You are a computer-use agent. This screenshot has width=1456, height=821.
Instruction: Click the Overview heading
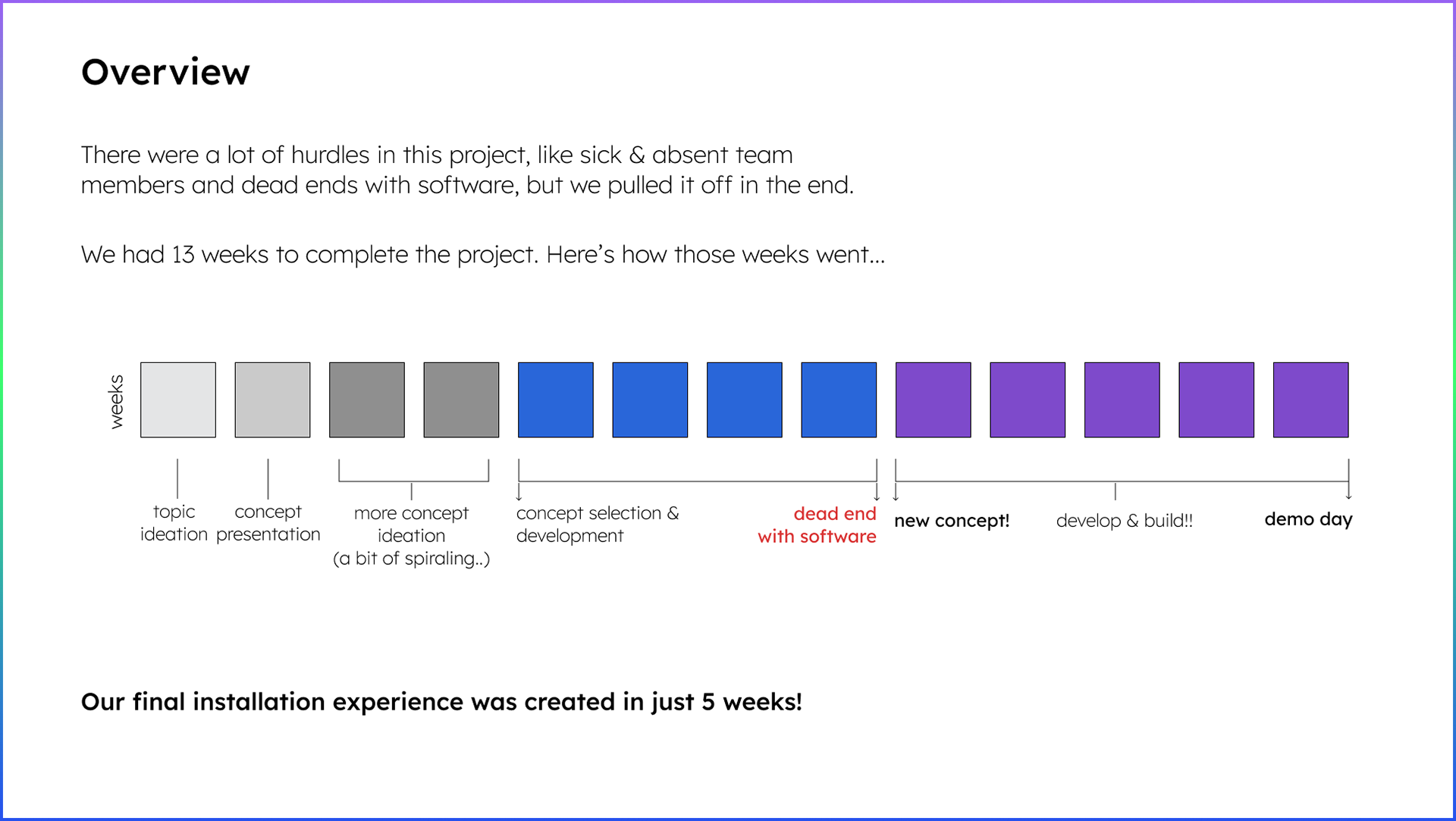[x=165, y=72]
